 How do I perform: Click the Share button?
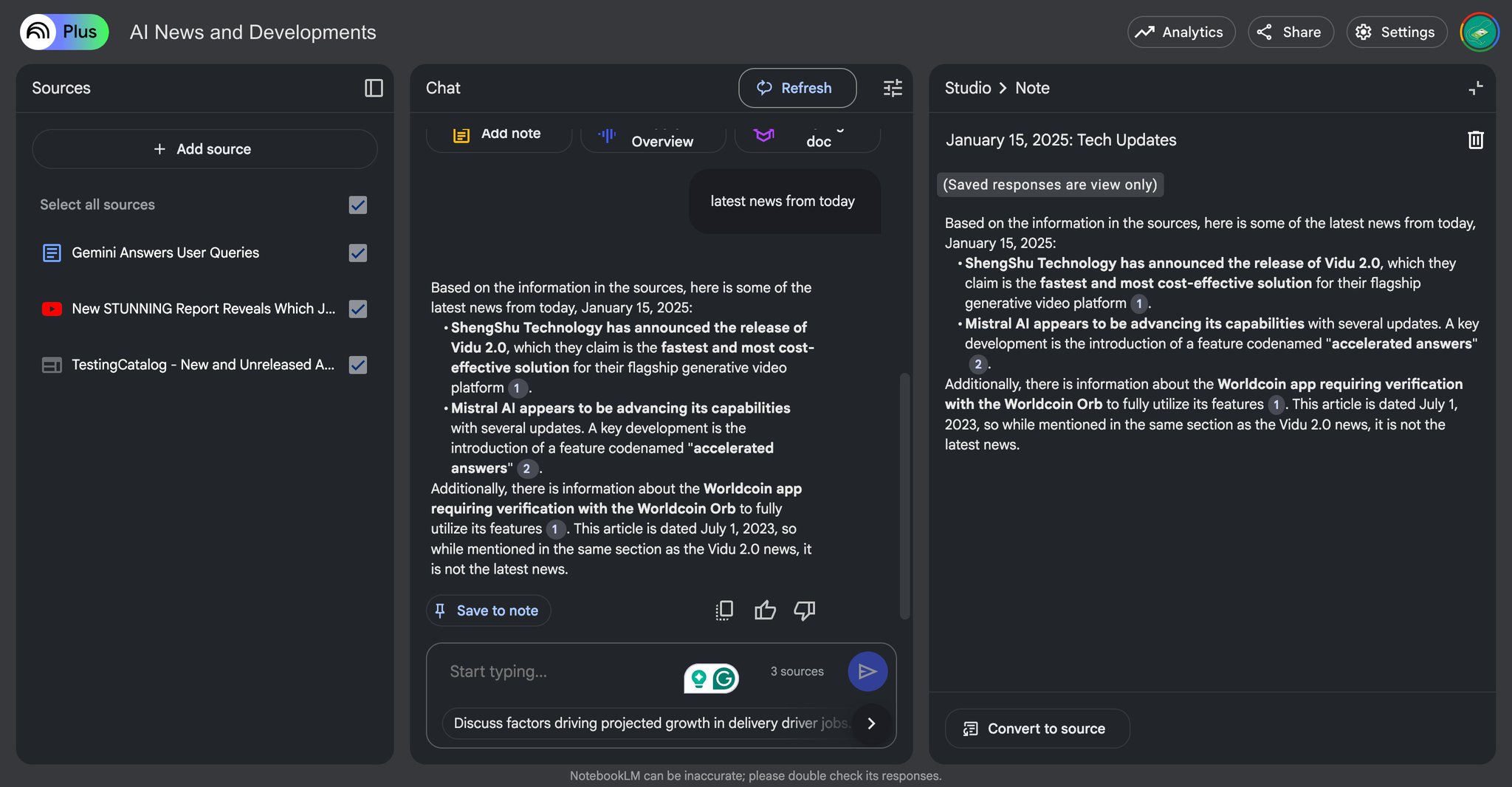click(1290, 32)
